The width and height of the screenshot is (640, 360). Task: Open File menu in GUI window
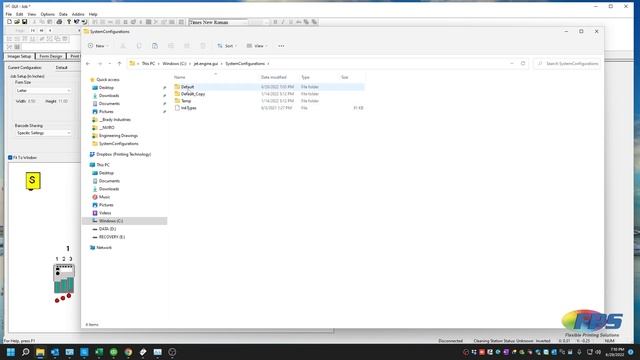9,14
